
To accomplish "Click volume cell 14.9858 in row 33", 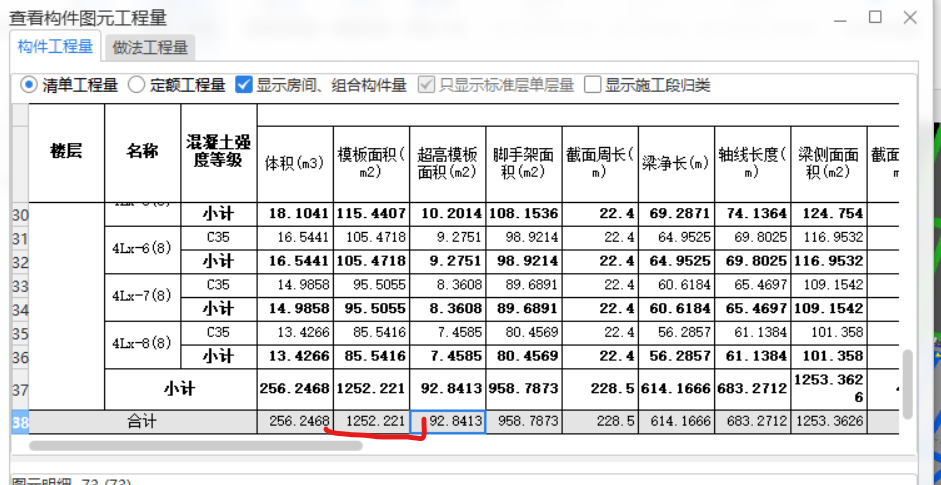I will [295, 286].
